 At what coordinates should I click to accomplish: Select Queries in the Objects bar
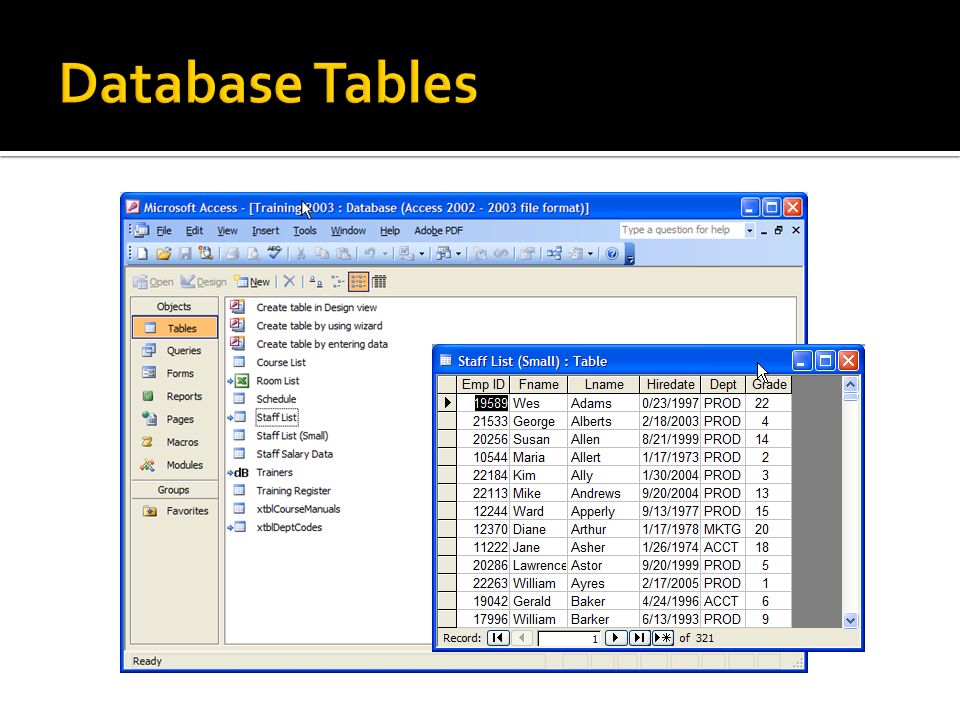pos(174,351)
